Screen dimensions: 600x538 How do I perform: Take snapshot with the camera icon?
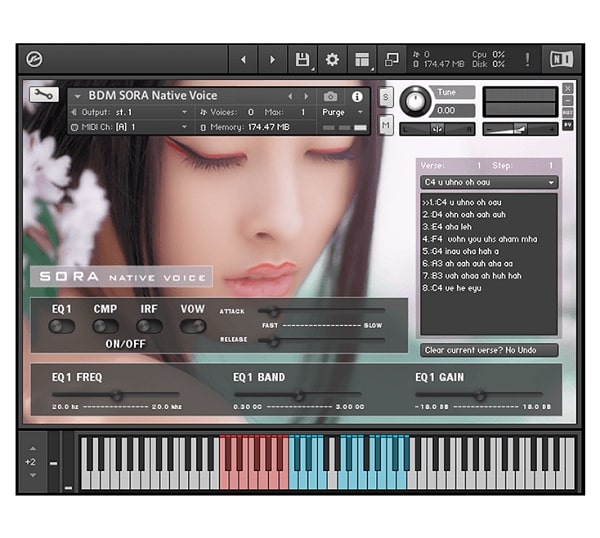331,96
